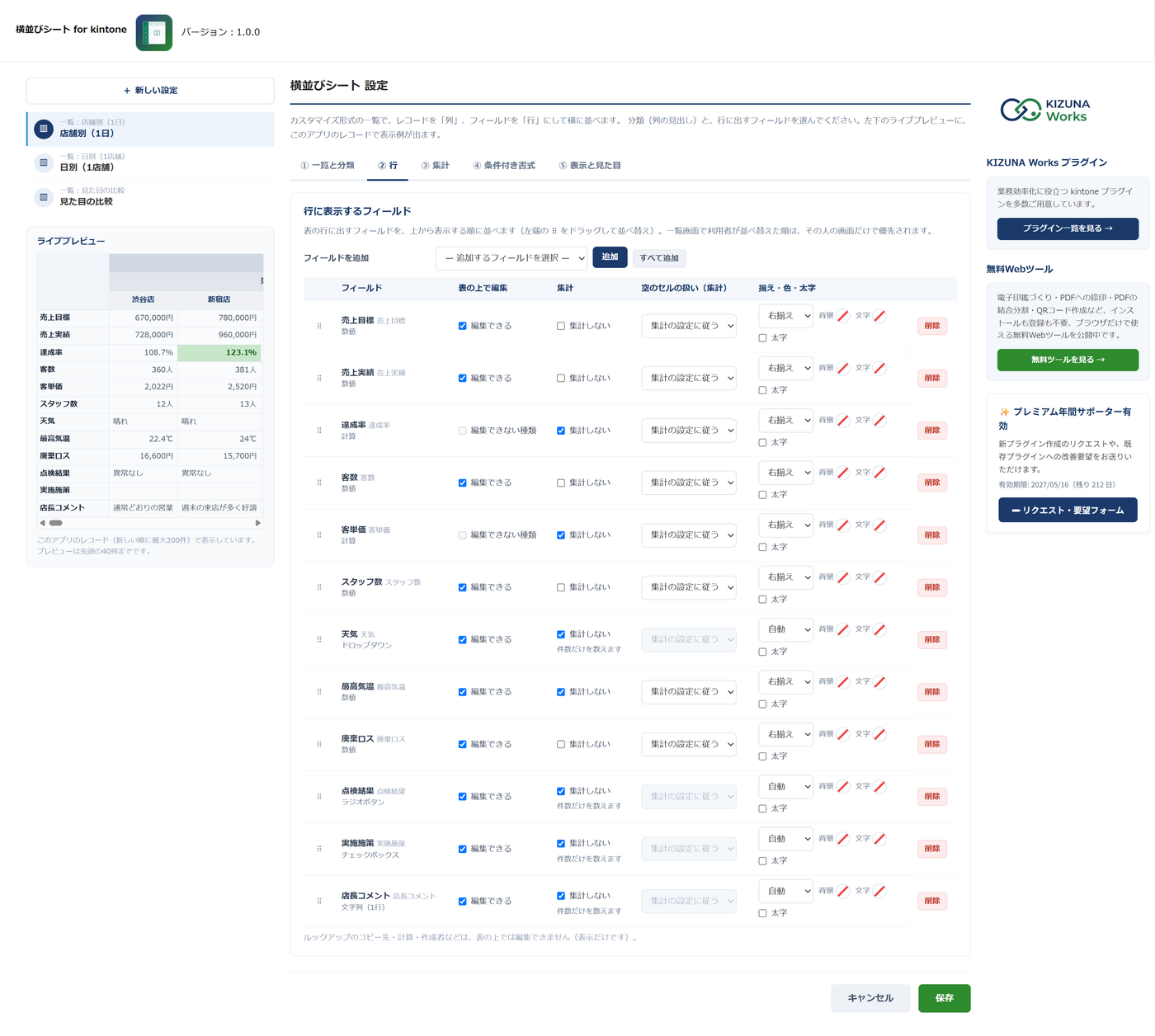Check 集計しない for the 売上実績 field
Screen dimensions: 1155x1036
click(x=561, y=379)
